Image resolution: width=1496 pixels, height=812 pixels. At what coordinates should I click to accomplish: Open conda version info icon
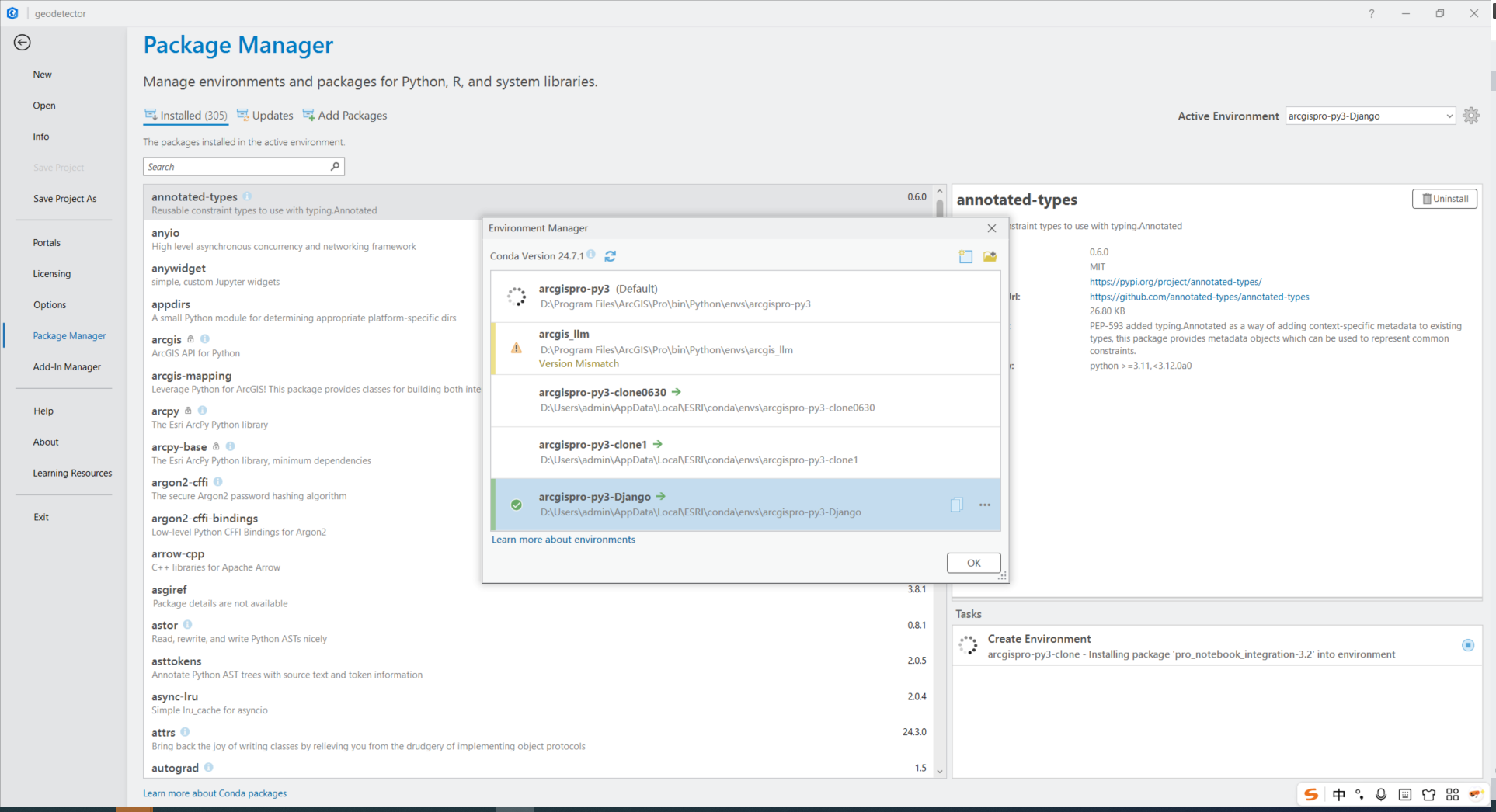pyautogui.click(x=591, y=255)
